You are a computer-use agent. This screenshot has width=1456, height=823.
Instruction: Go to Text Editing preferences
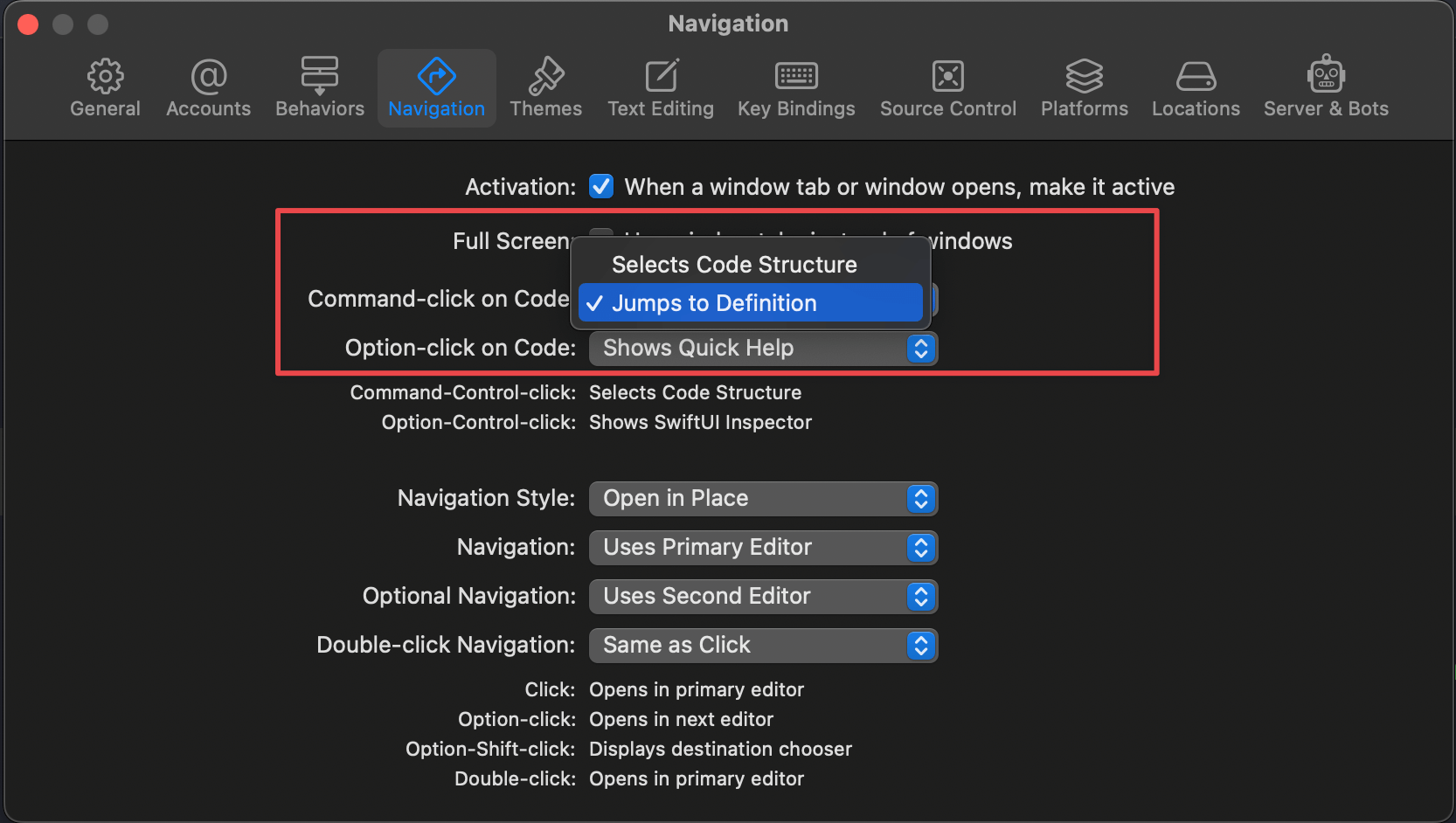[x=661, y=87]
